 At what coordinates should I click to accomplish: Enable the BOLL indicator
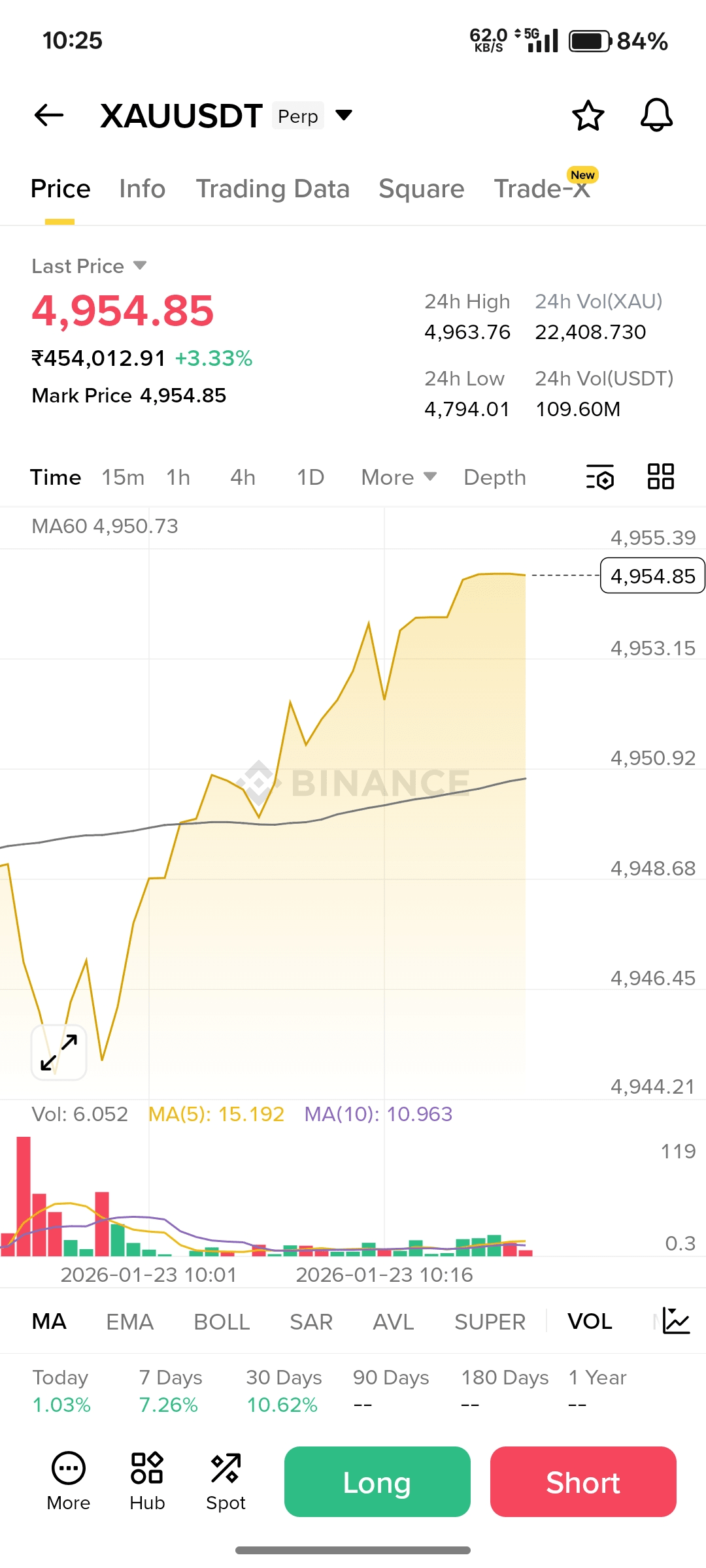(x=222, y=1322)
